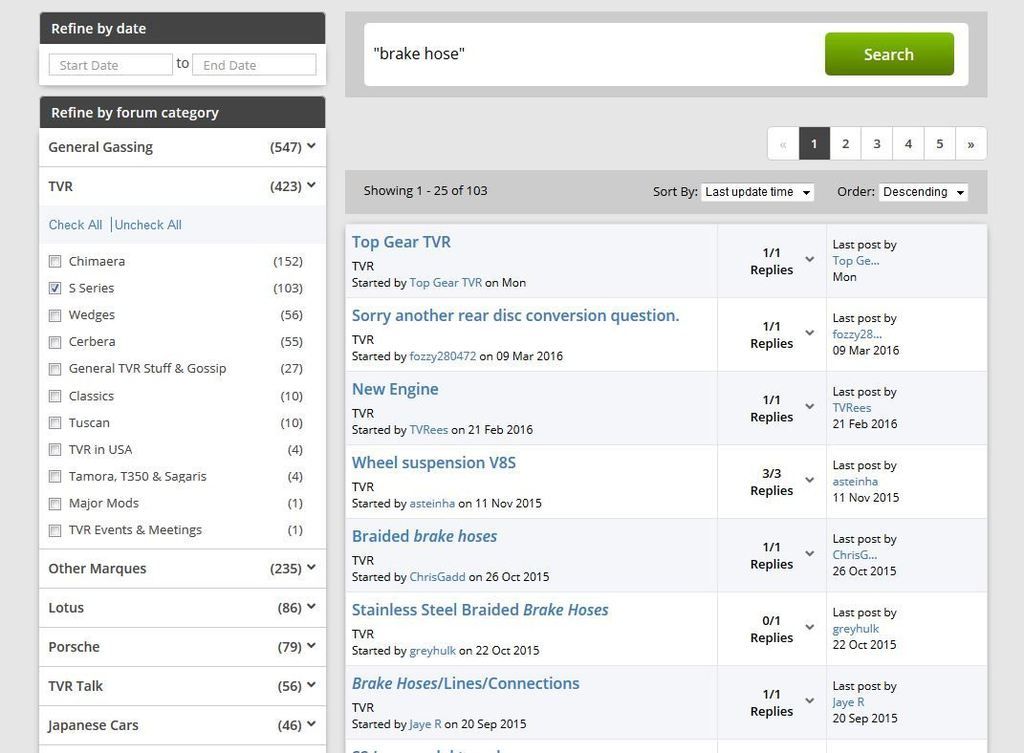Enable the Cerbera forum filter checkbox
1024x753 pixels.
(x=55, y=342)
